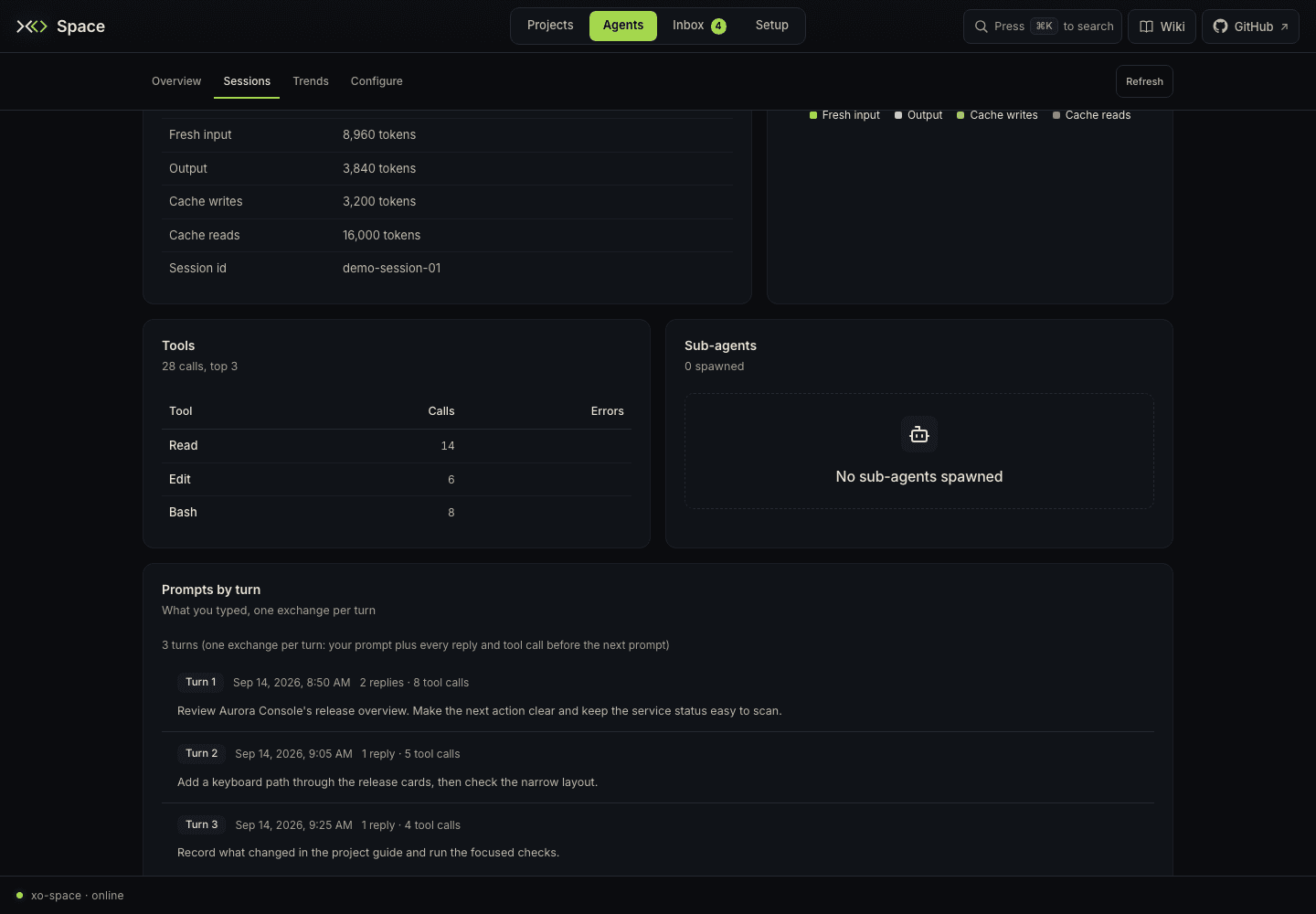Click the Errors column header
Screen dimensions: 1316x914
tap(607, 411)
